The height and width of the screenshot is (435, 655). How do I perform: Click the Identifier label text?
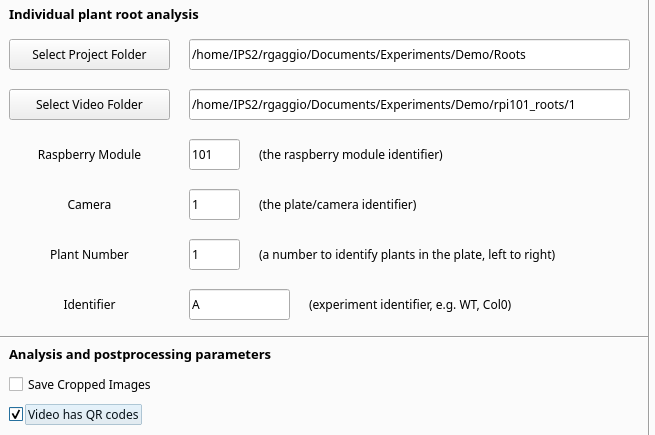(89, 304)
